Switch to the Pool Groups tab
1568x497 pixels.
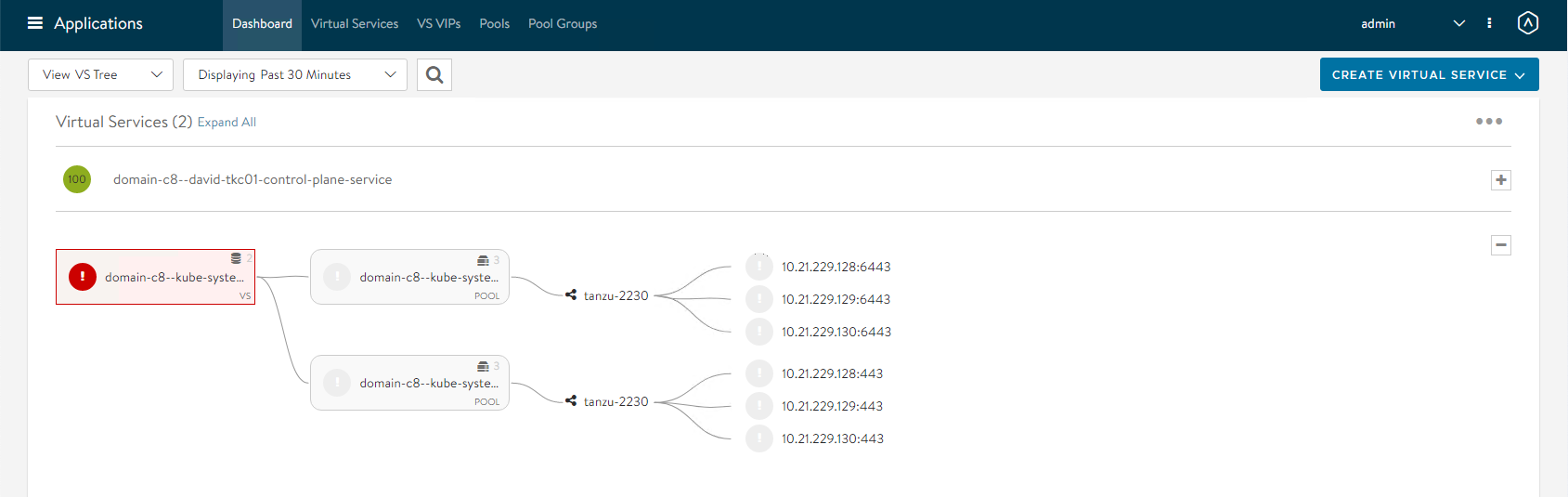pyautogui.click(x=563, y=24)
